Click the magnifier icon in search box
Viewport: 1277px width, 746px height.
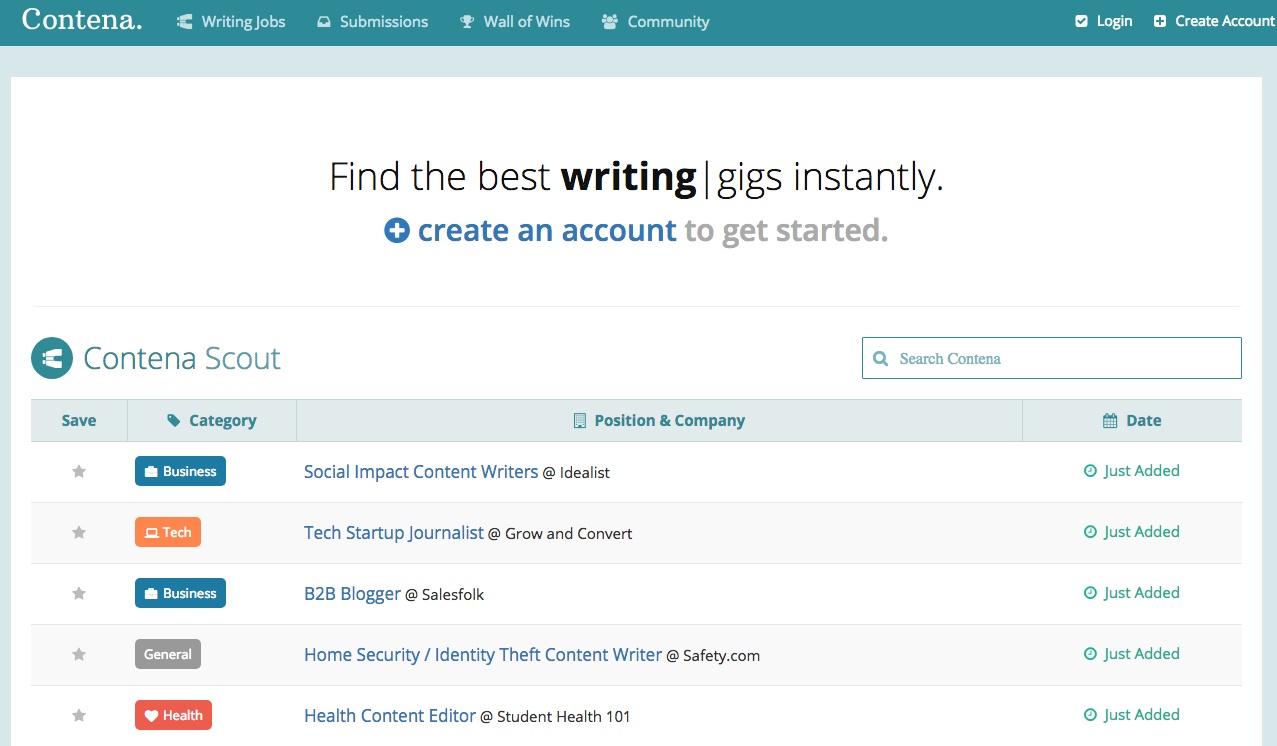pos(880,358)
